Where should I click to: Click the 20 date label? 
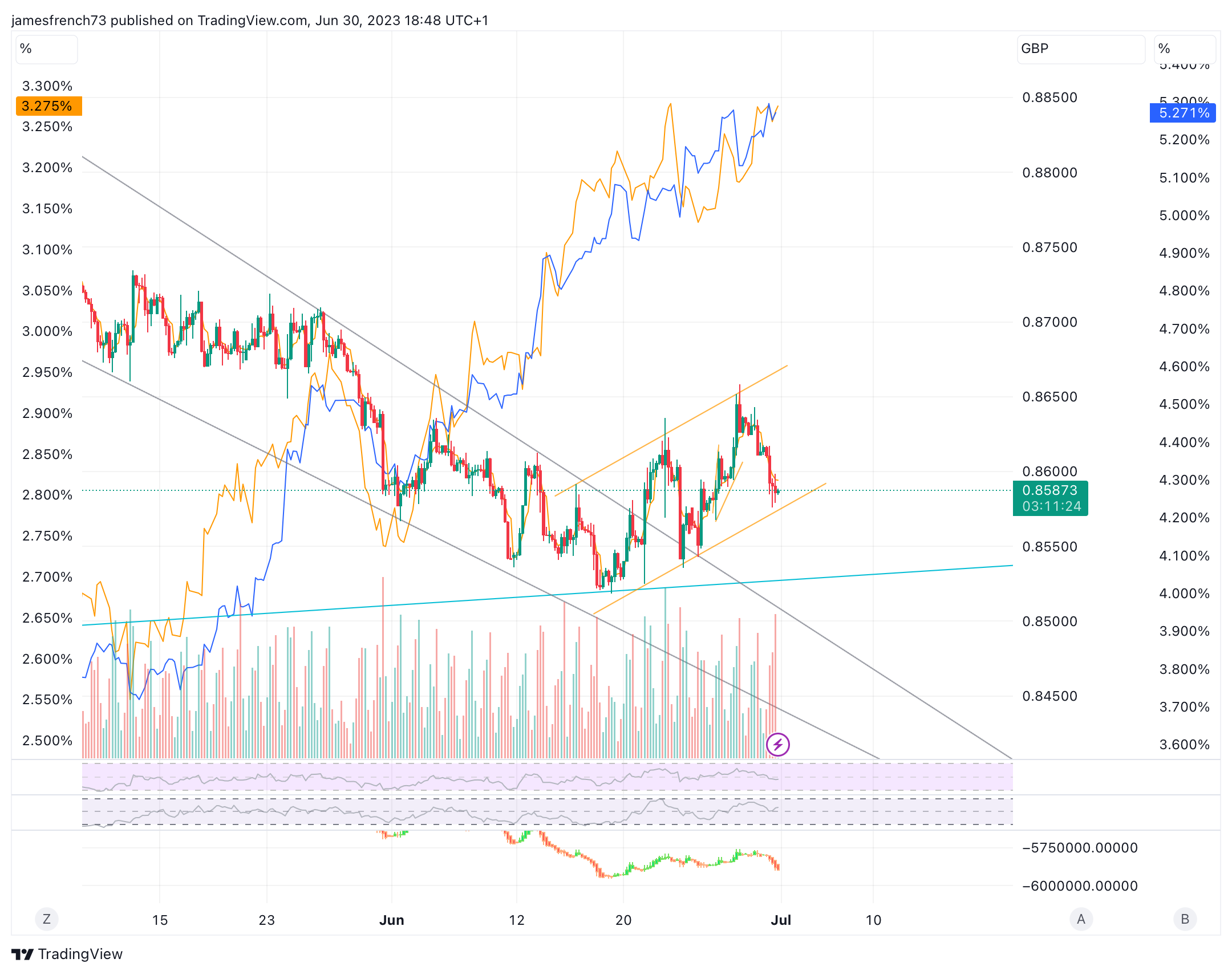(x=623, y=920)
